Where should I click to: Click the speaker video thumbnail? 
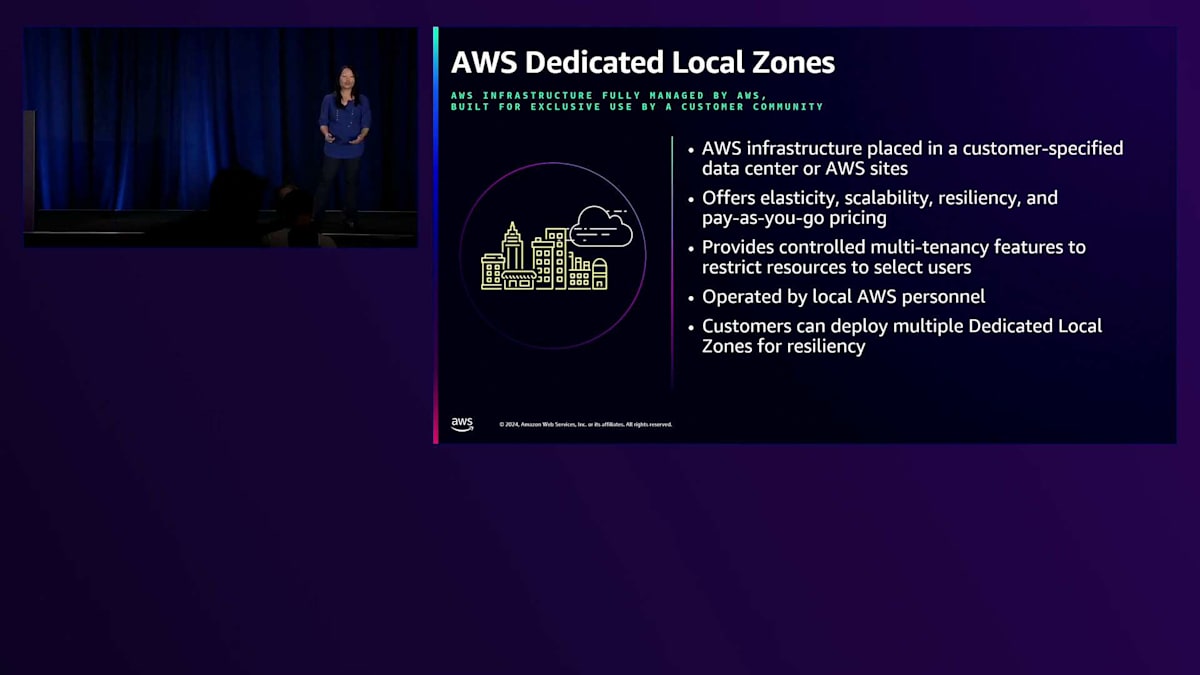[220, 137]
